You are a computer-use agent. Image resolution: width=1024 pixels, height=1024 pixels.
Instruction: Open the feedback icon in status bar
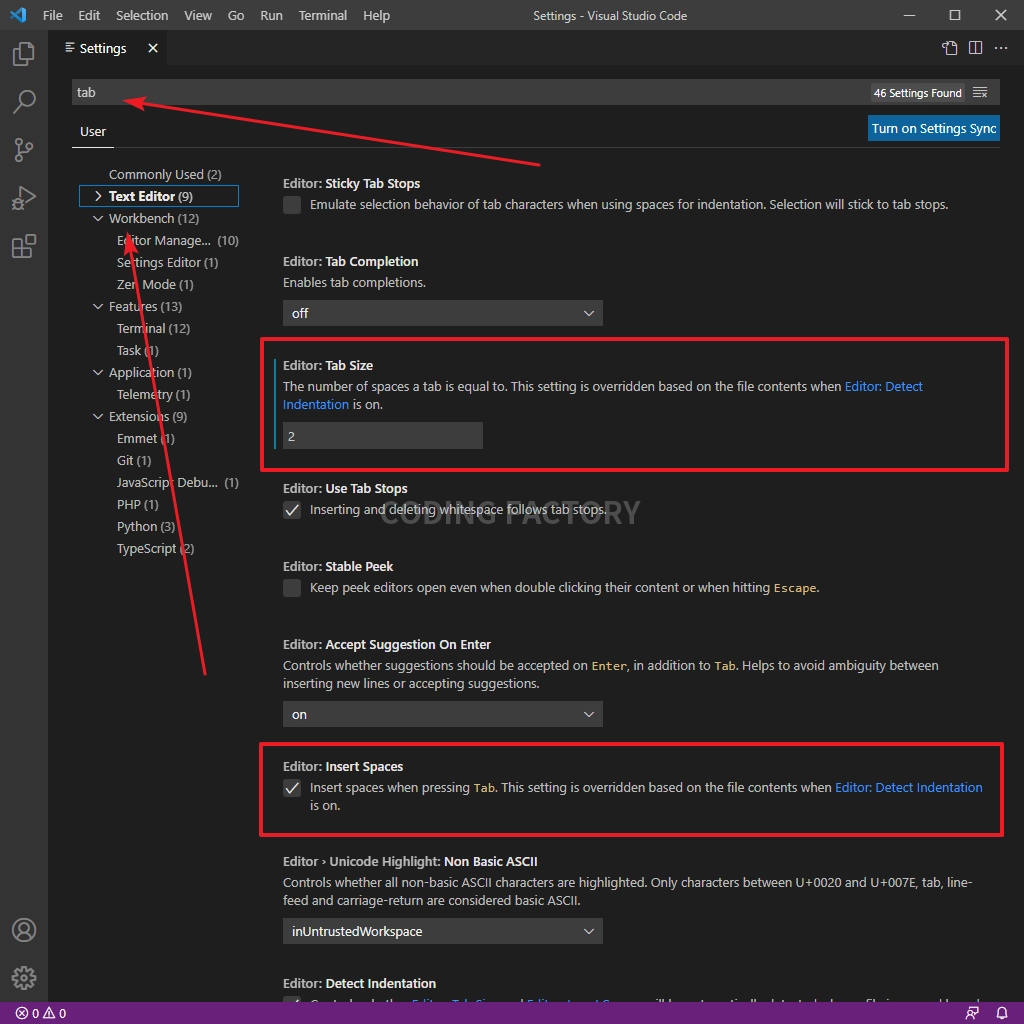972,1013
